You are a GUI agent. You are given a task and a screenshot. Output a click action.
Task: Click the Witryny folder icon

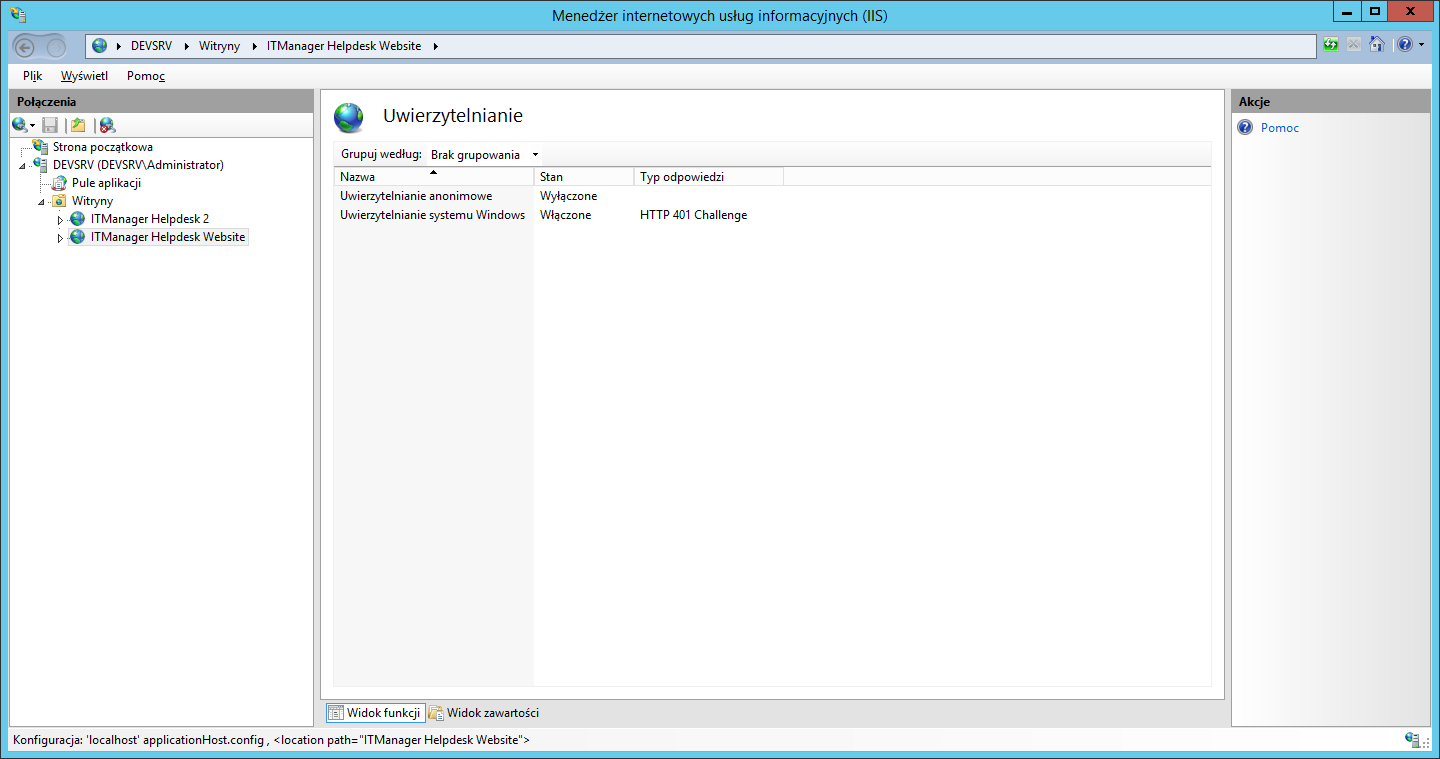59,201
